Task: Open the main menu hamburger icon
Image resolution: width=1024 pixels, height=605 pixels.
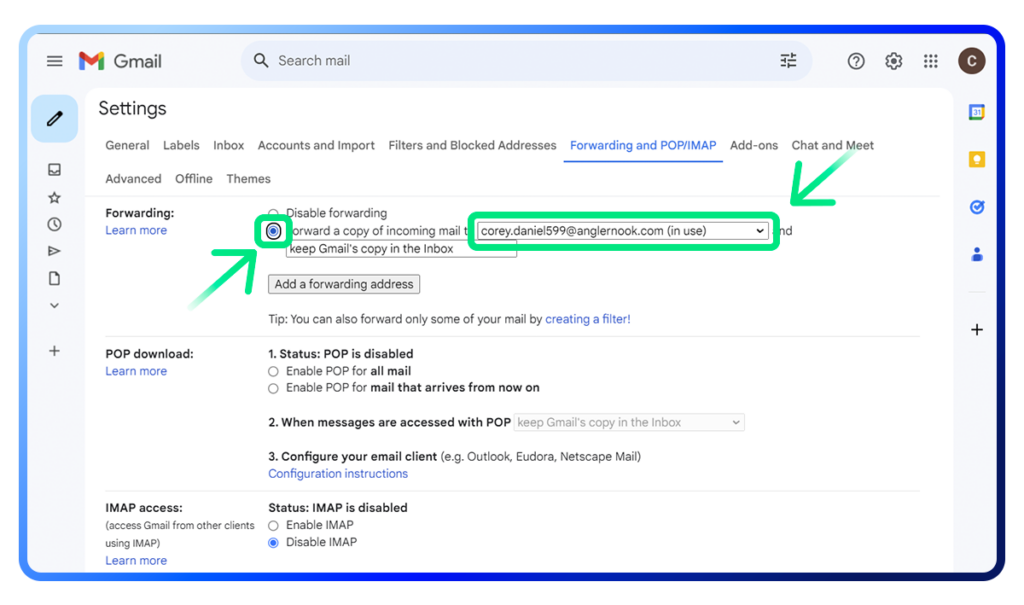Action: [x=55, y=61]
